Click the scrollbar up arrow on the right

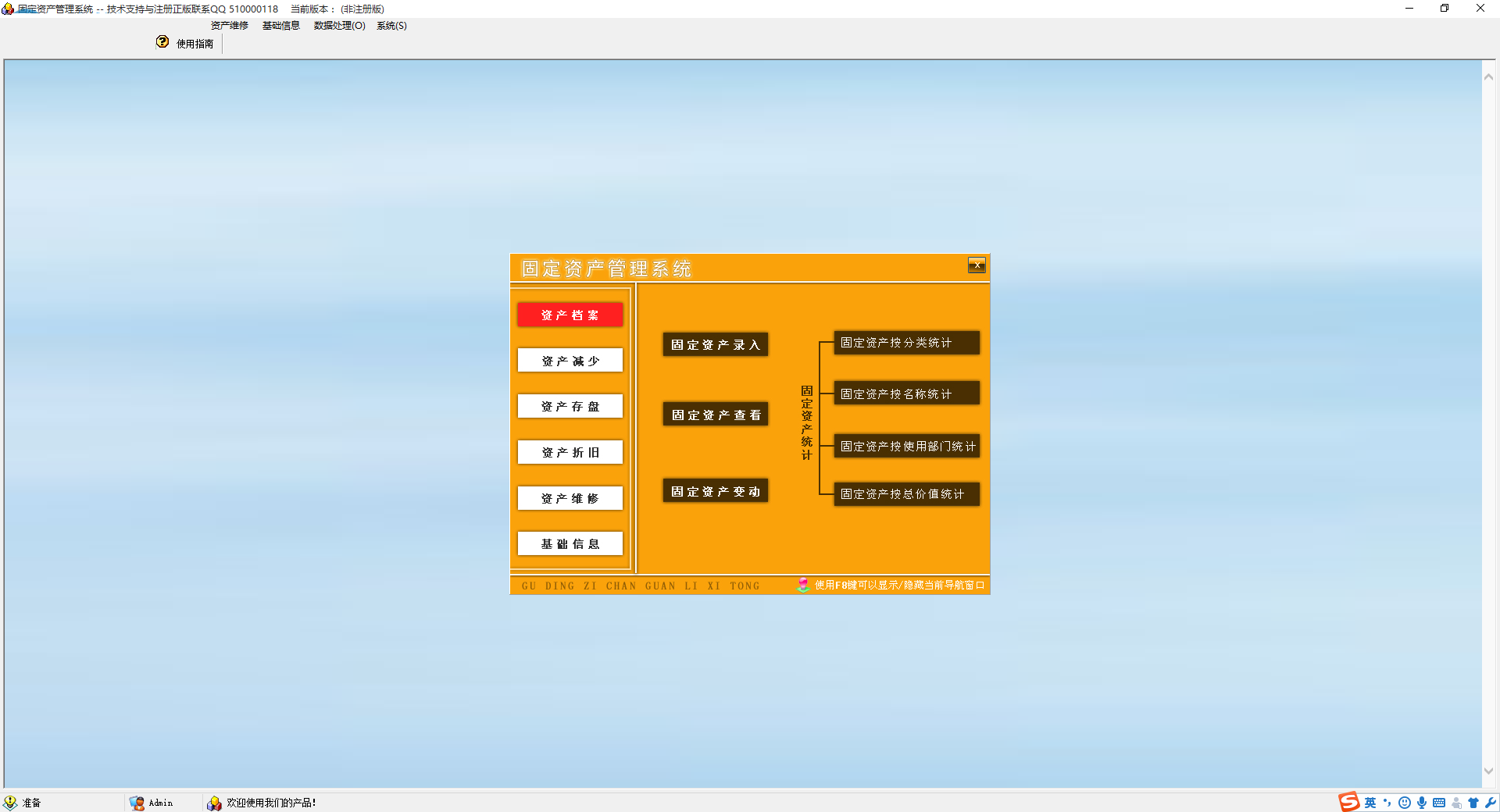(x=1488, y=77)
